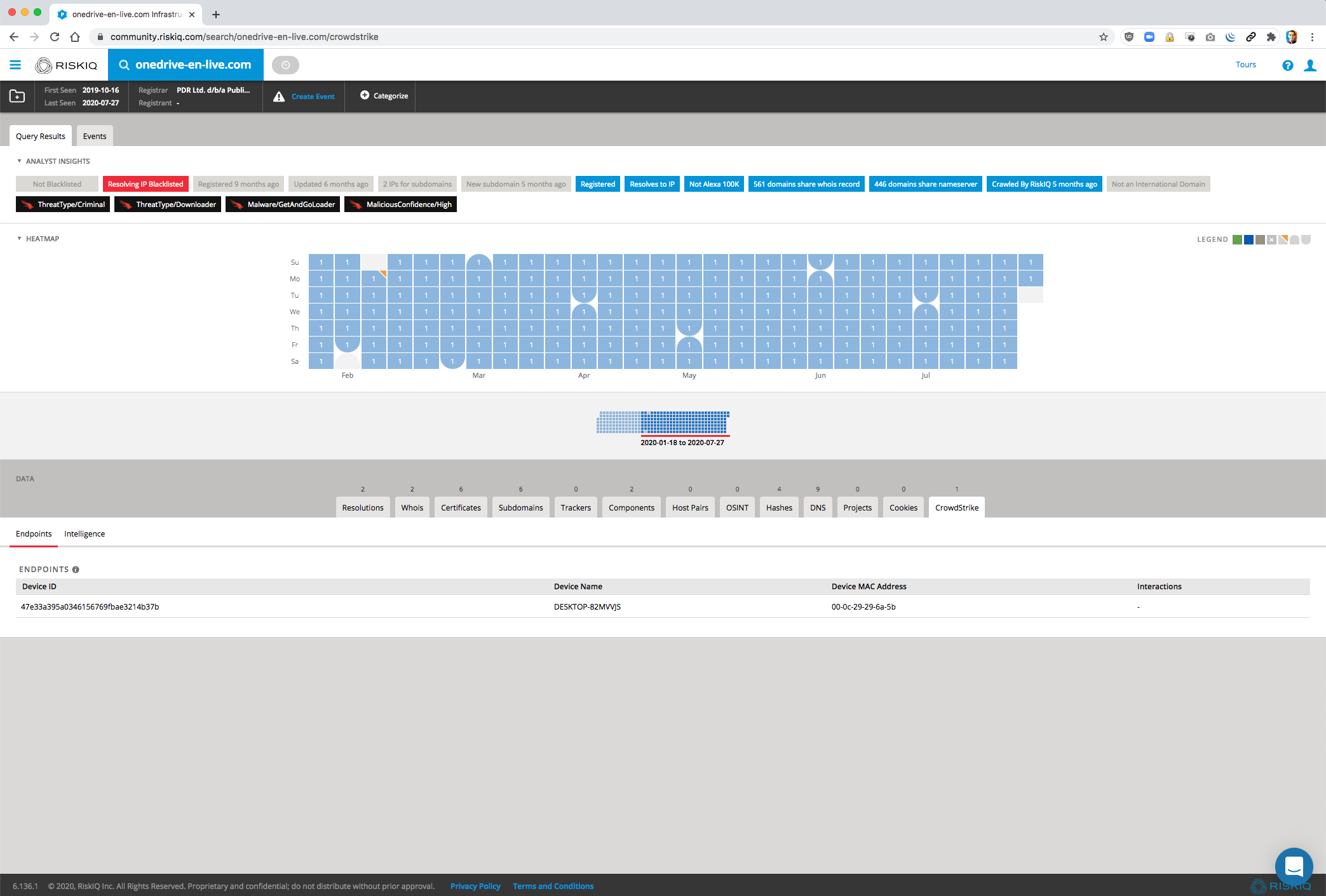Open the OSINT data tab

pyautogui.click(x=737, y=507)
